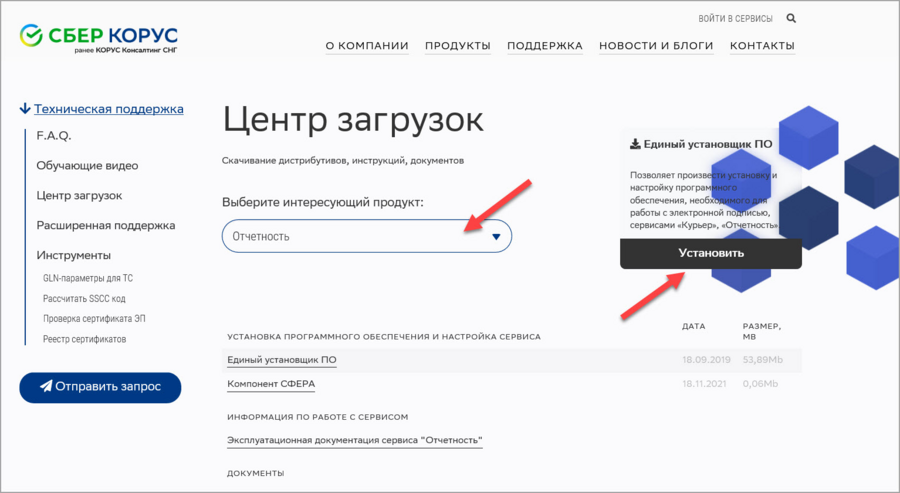
Task: Open the Продукты menu
Action: point(457,45)
